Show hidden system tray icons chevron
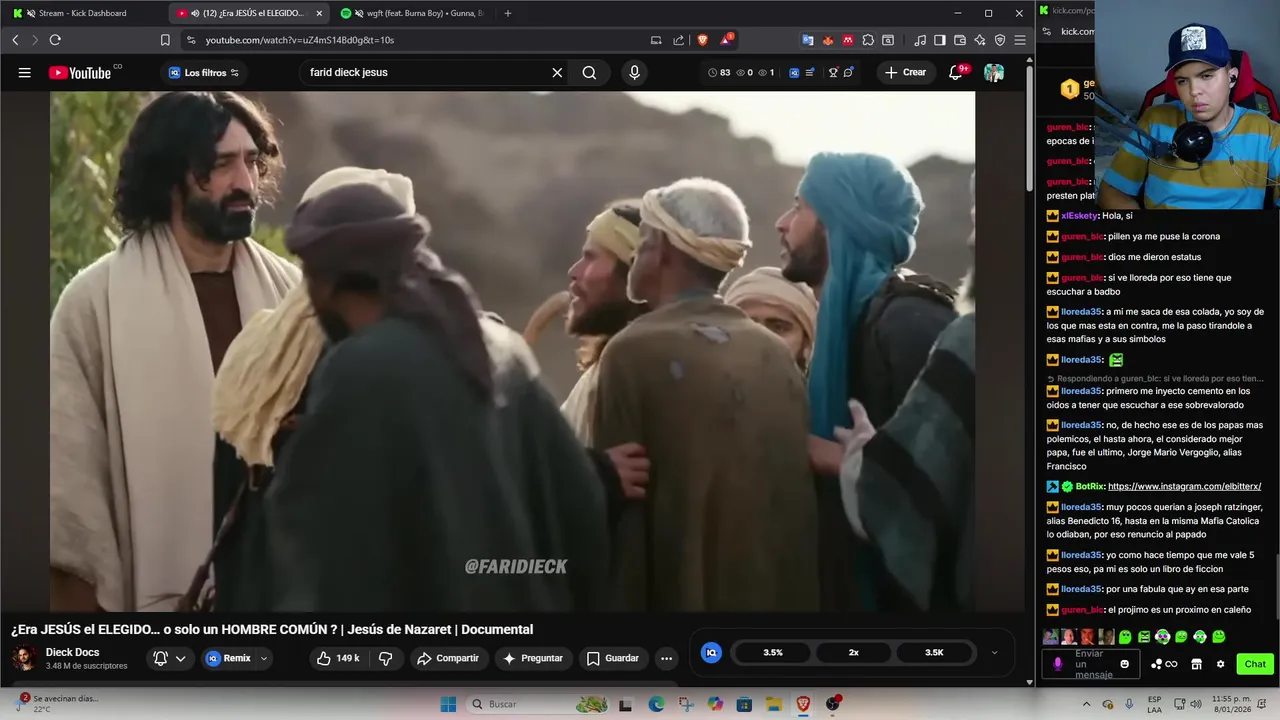This screenshot has height=720, width=1280. 1086,704
